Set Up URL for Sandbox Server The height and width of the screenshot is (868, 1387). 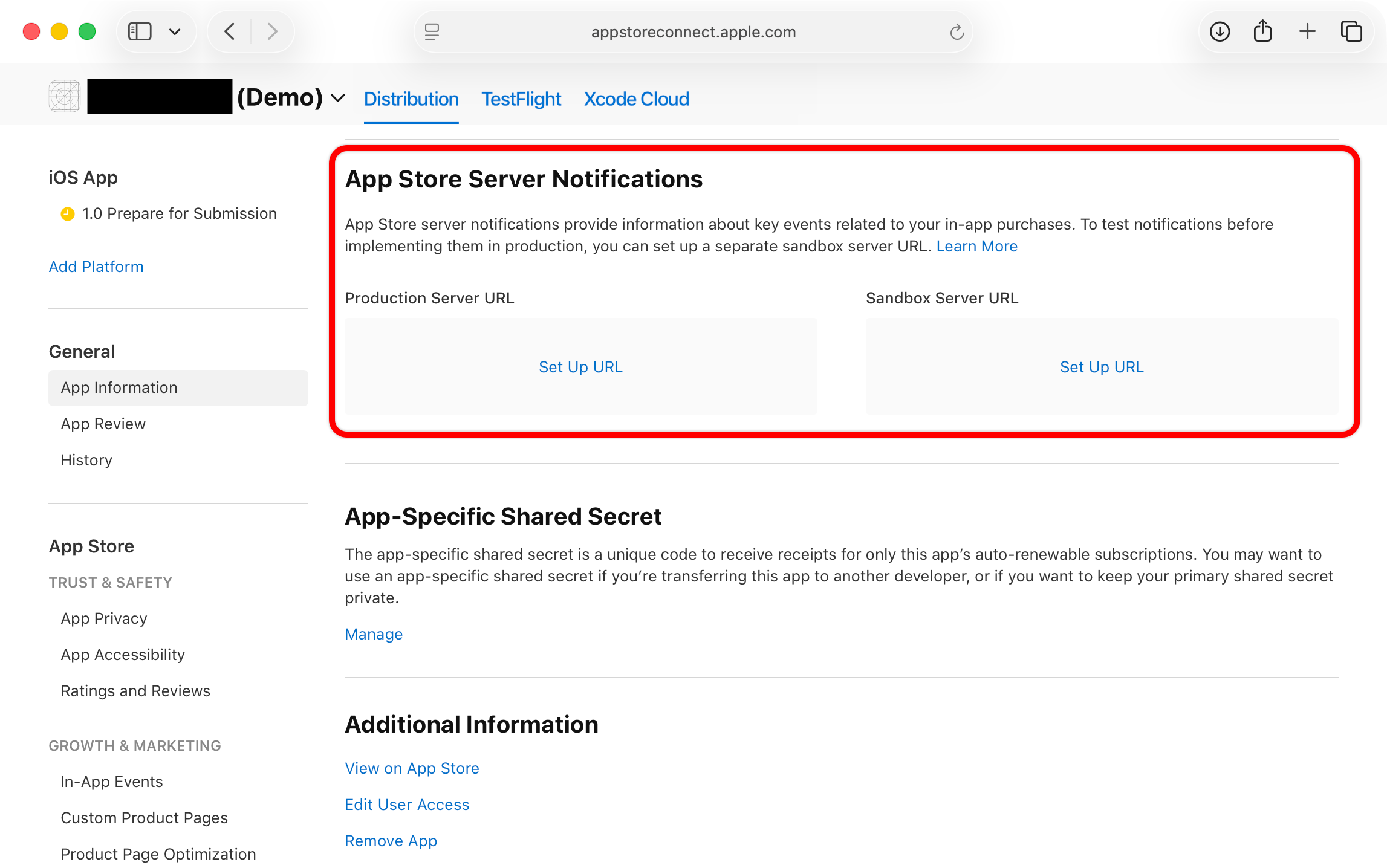(x=1102, y=367)
